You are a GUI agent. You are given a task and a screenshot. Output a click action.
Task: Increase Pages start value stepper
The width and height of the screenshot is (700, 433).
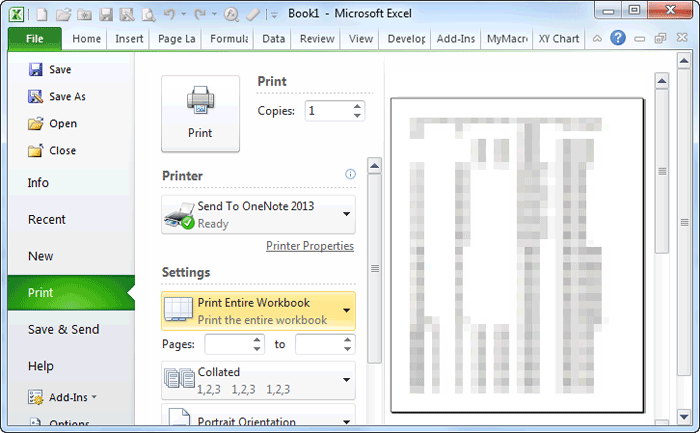[x=257, y=340]
